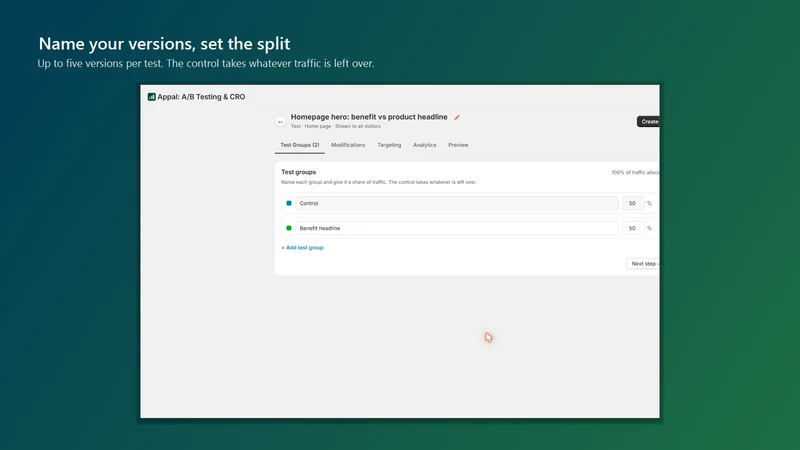The height and width of the screenshot is (450, 800).
Task: Click the Benefit headline traffic percentage field
Action: tap(633, 228)
